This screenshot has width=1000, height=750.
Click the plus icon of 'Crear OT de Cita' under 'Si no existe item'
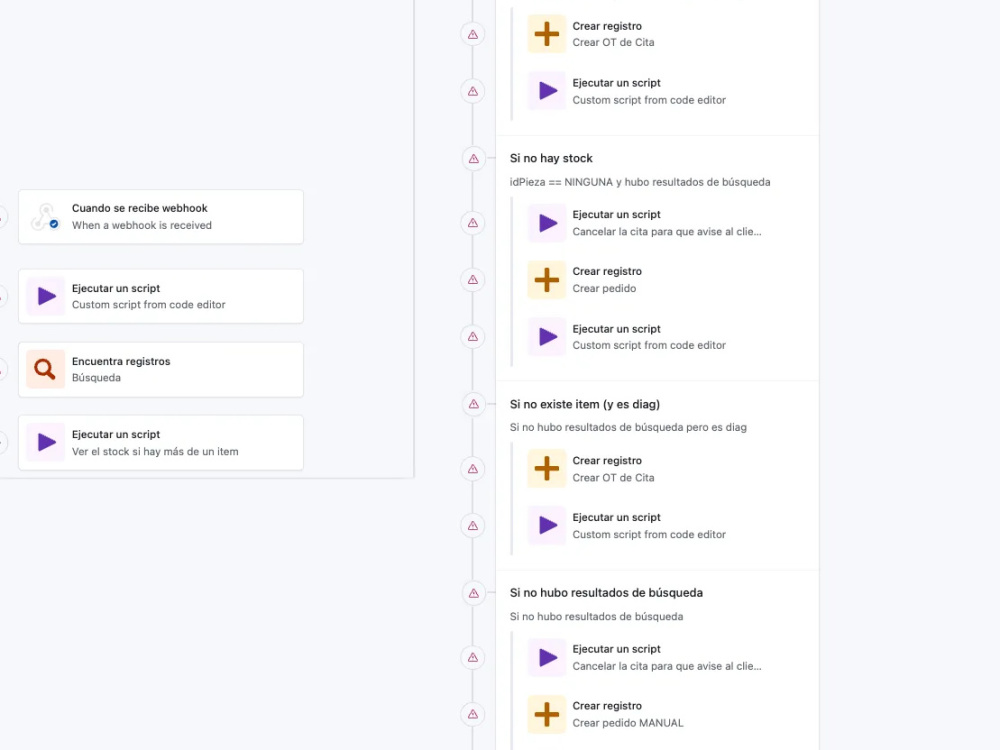point(547,469)
